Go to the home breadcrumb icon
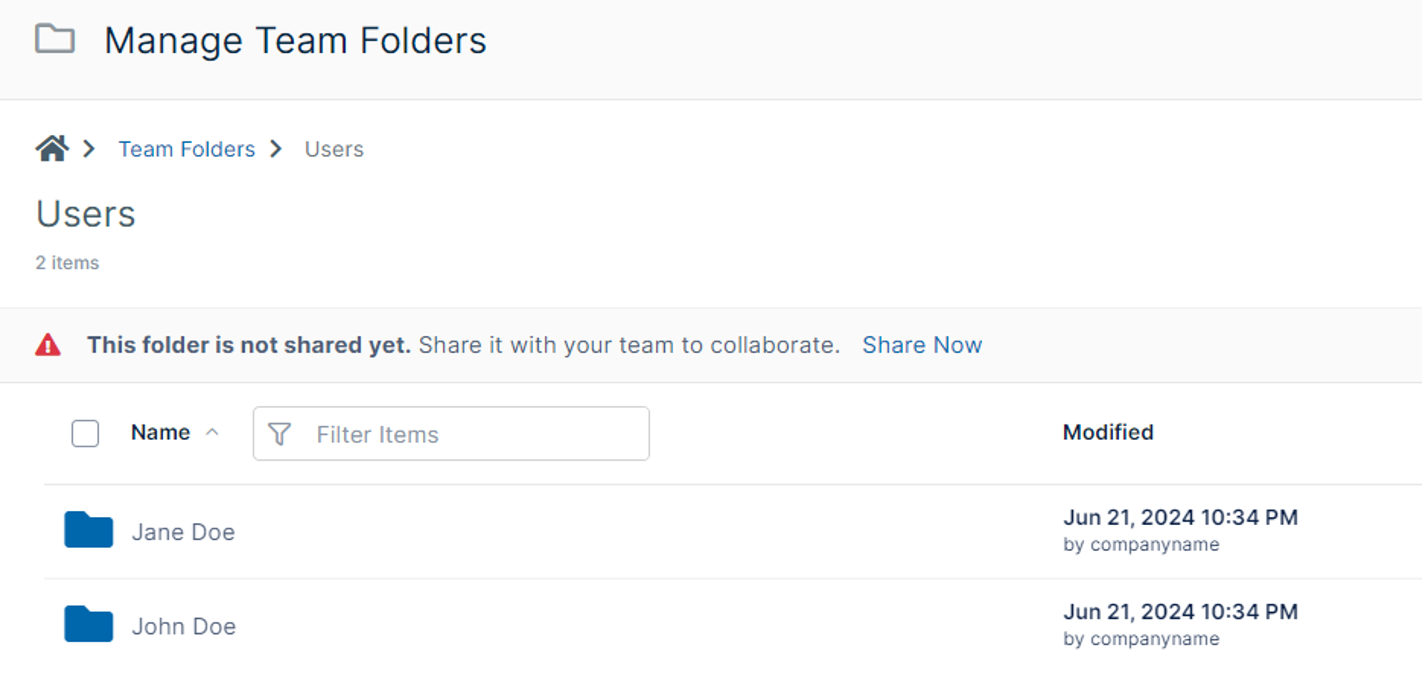The width and height of the screenshot is (1422, 691). (x=52, y=149)
